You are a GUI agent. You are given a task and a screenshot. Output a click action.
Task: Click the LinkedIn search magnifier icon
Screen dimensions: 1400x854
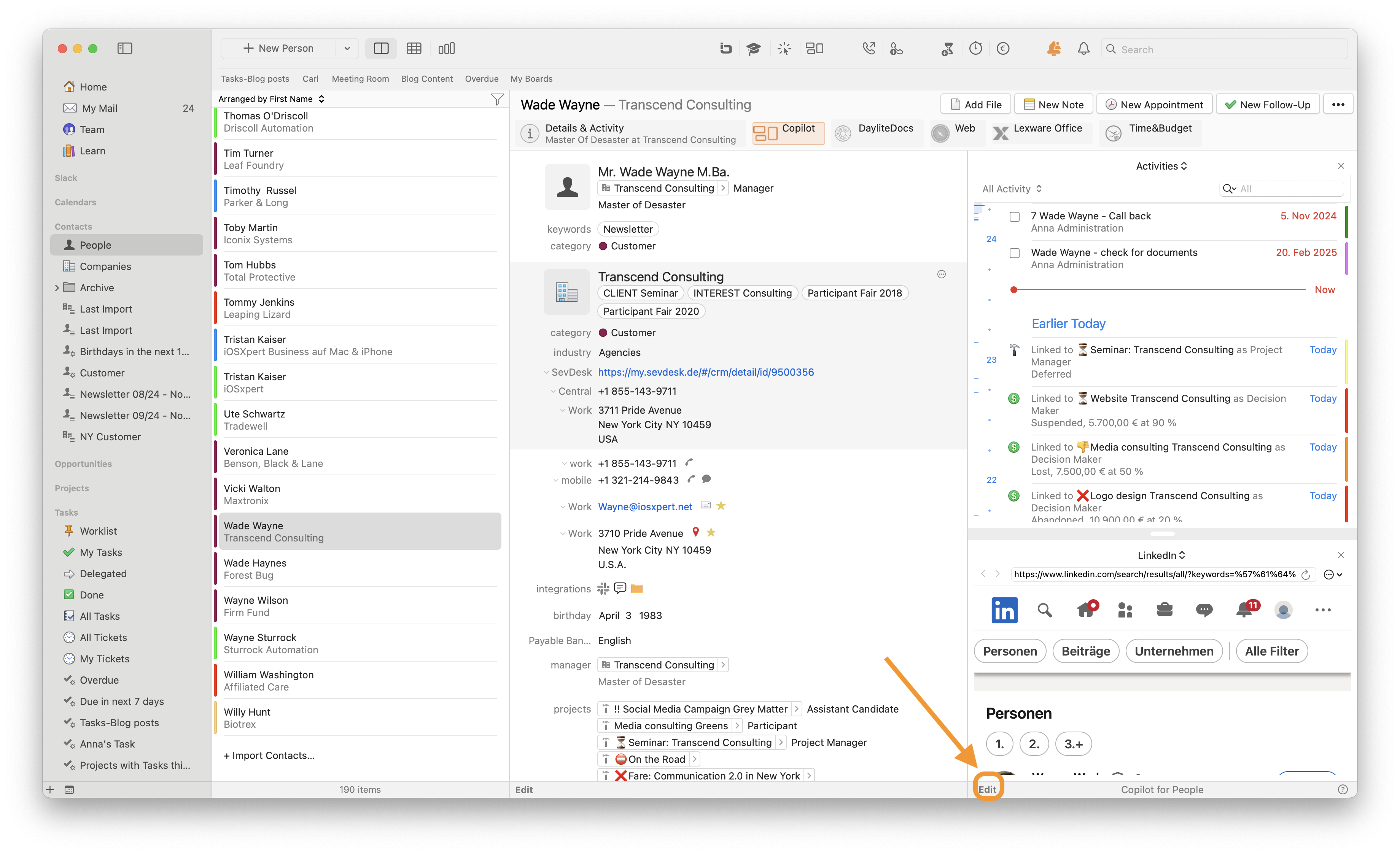tap(1044, 610)
